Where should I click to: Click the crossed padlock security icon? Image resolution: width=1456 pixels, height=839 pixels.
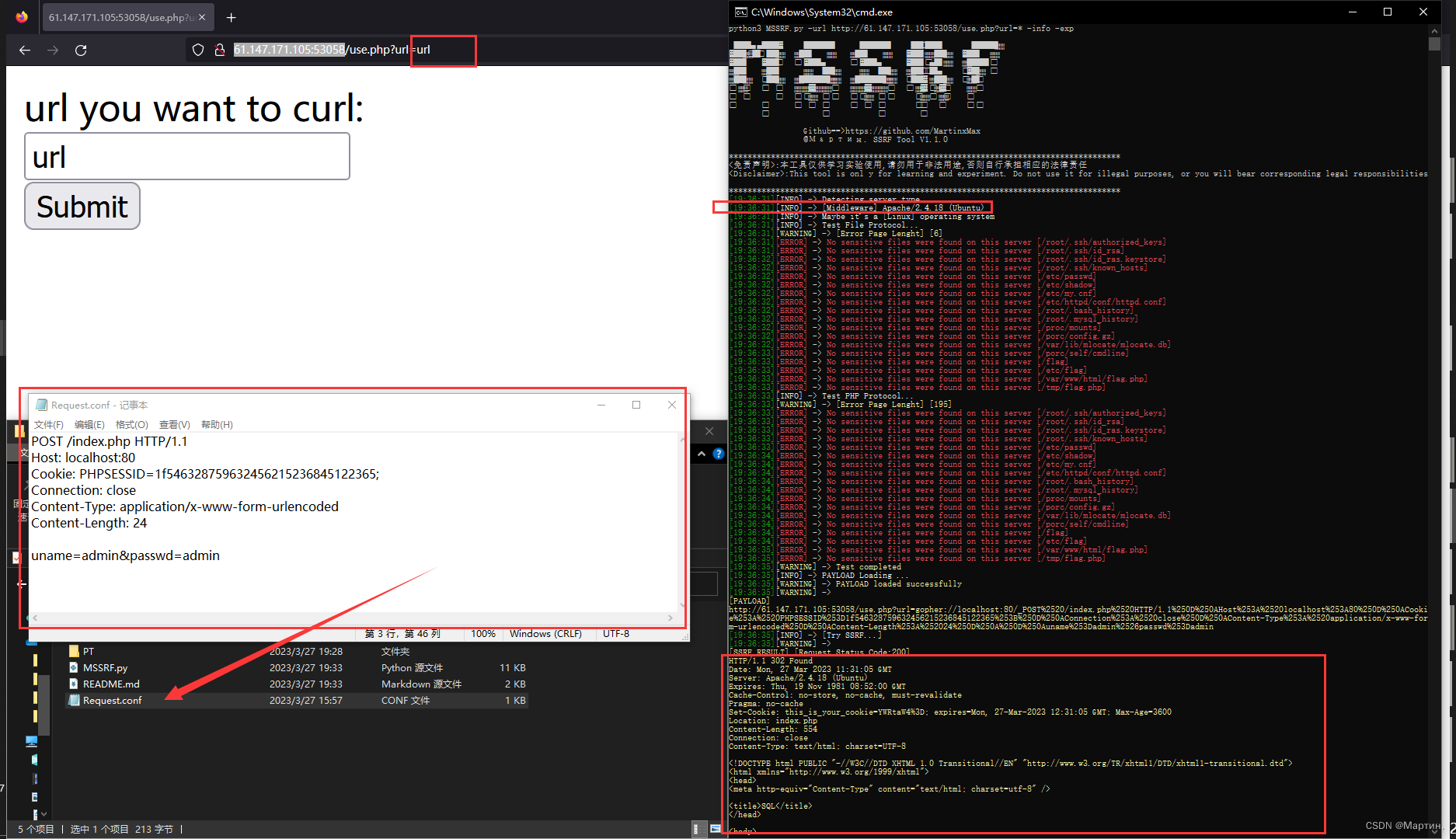point(220,49)
